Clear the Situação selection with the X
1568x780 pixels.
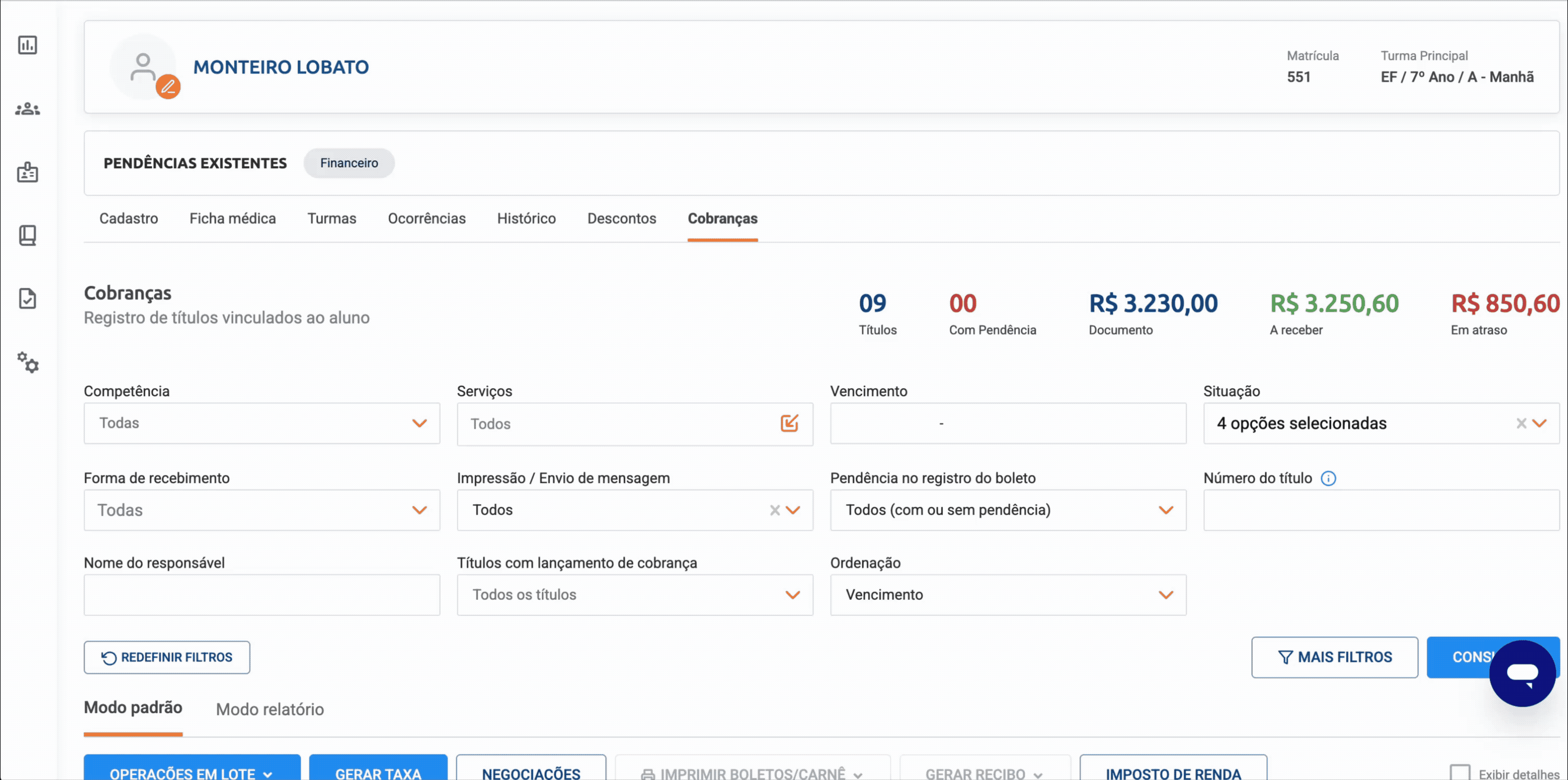[1521, 423]
